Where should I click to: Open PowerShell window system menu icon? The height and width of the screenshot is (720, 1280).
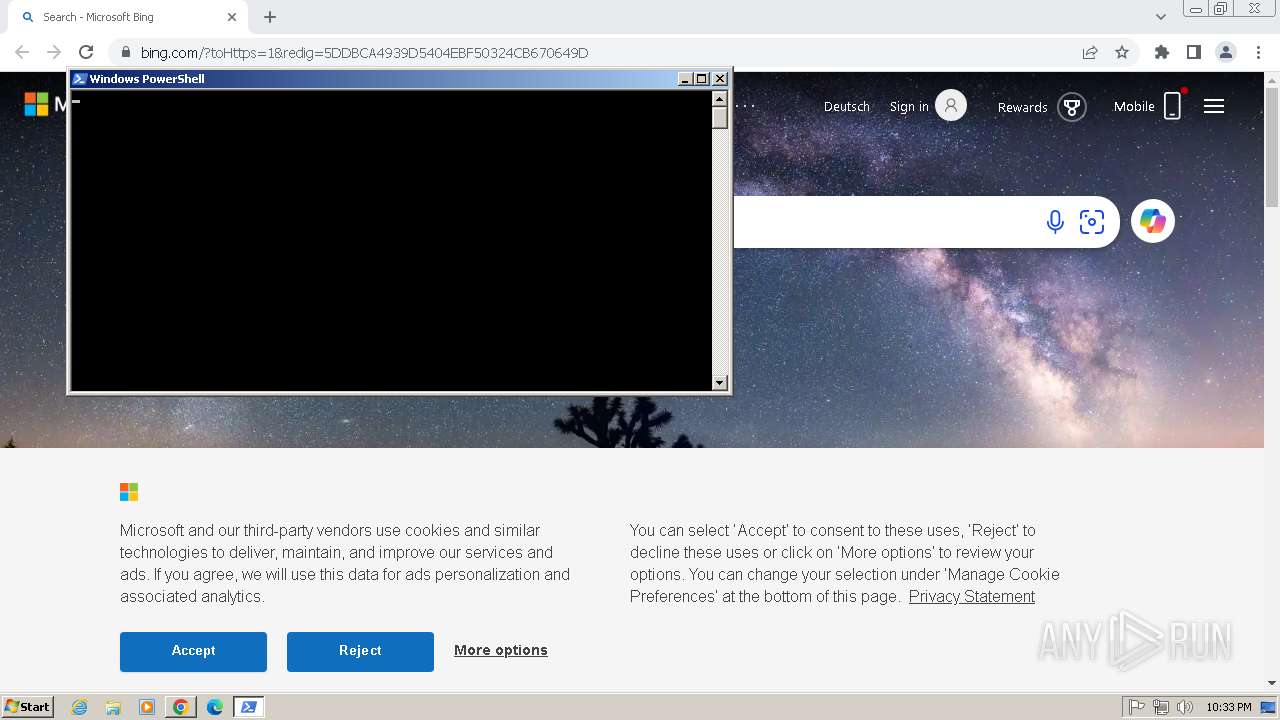(x=80, y=78)
